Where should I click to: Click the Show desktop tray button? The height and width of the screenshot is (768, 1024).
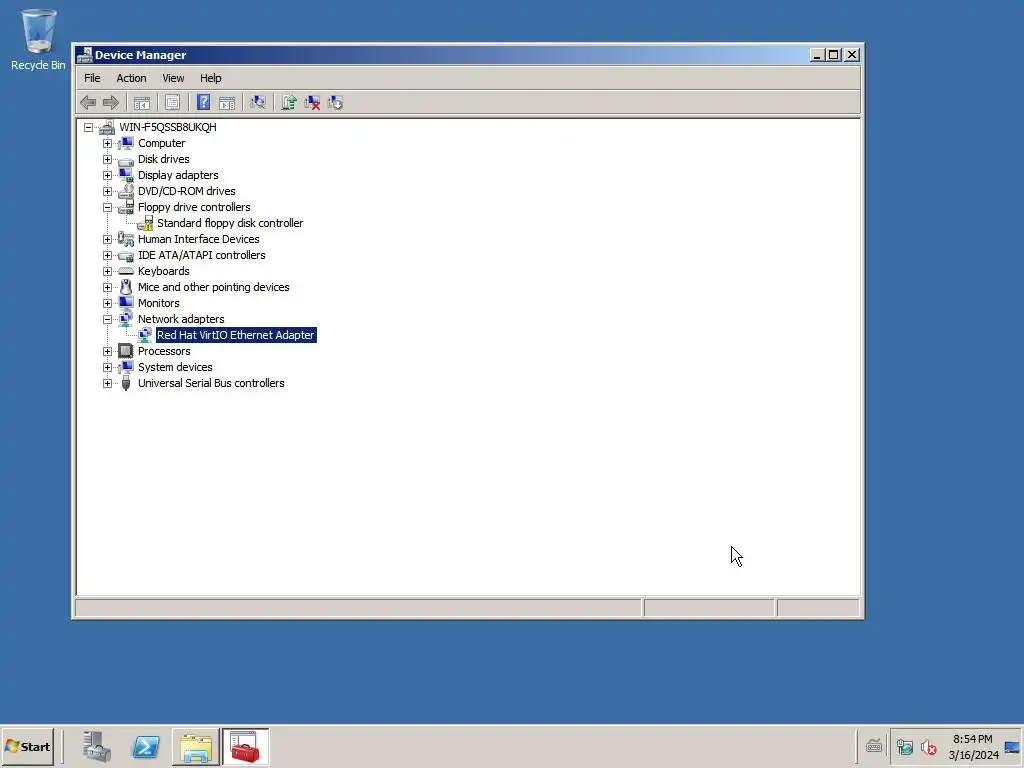click(x=1012, y=746)
